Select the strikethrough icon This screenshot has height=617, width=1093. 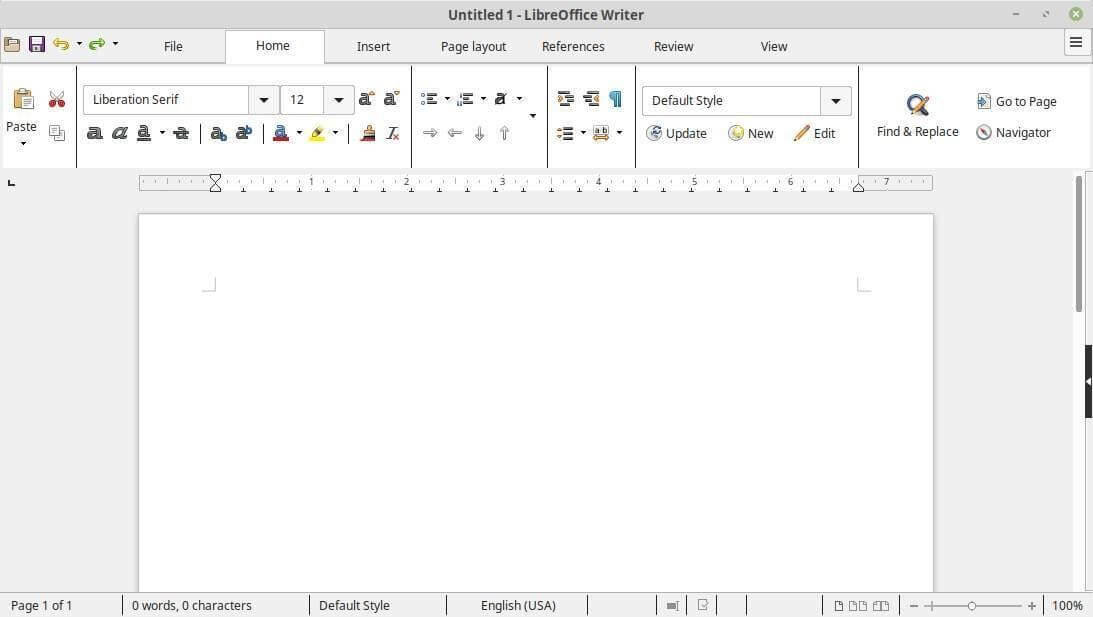[x=181, y=133]
